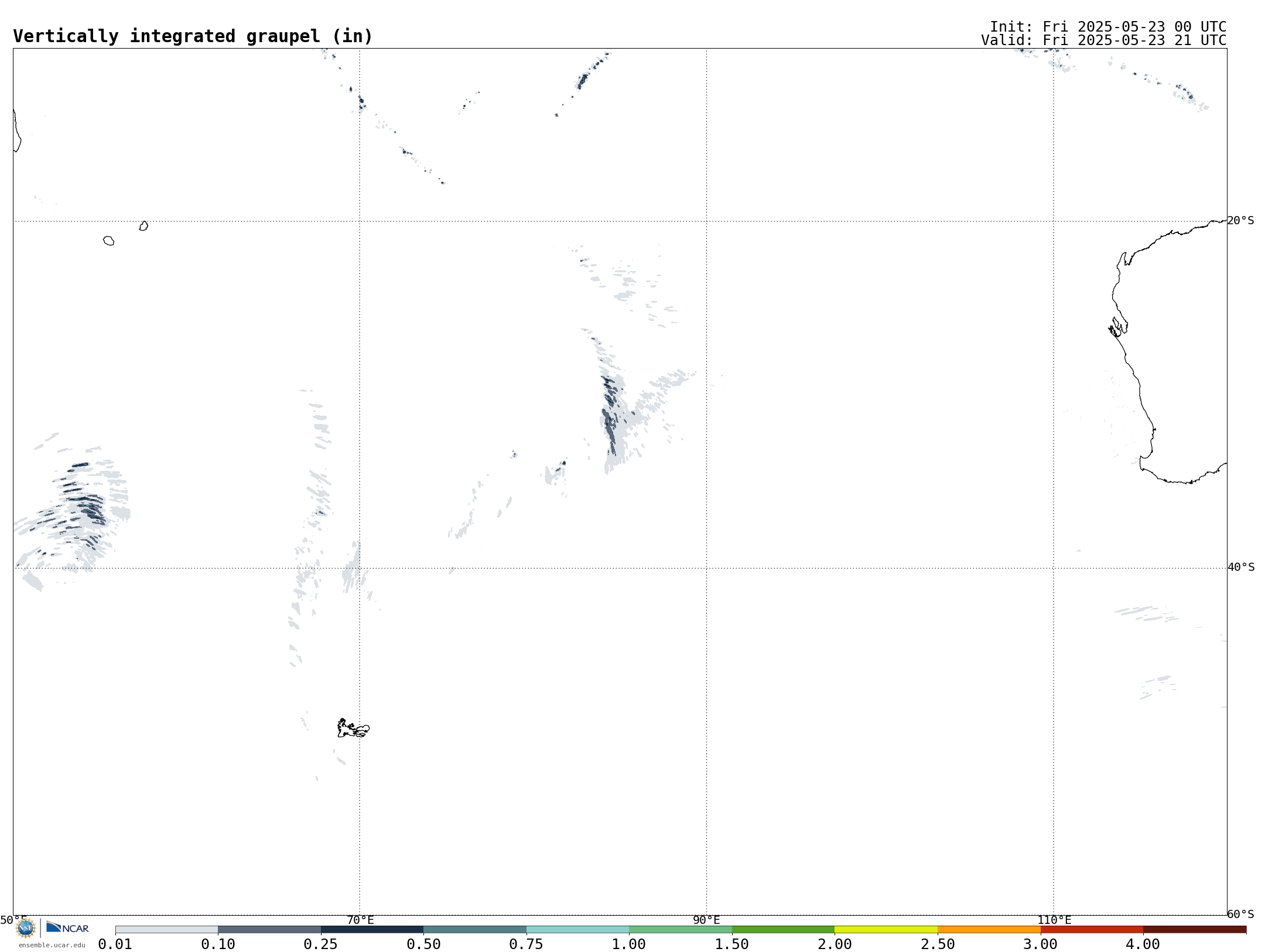Click the Mauritius island outline near 20°S
1265x952 pixels.
tap(143, 226)
